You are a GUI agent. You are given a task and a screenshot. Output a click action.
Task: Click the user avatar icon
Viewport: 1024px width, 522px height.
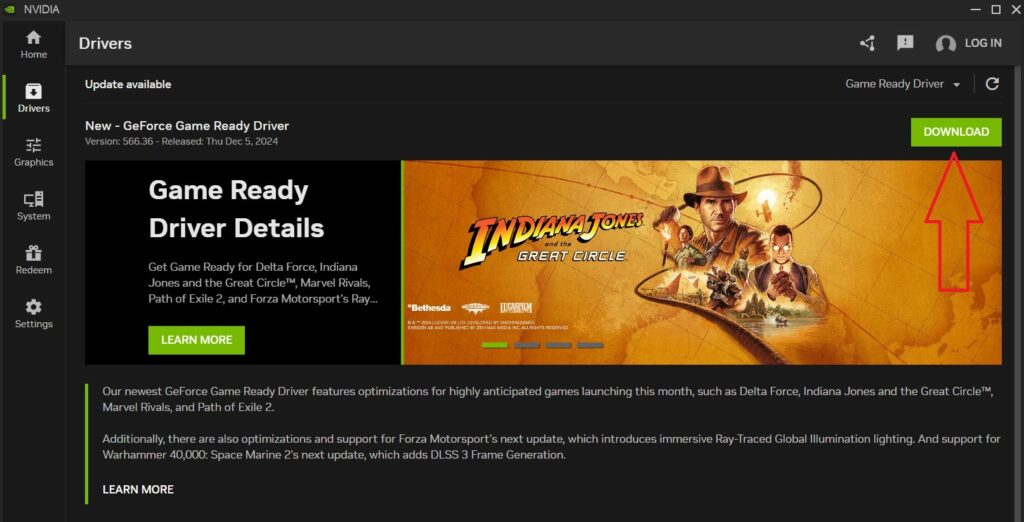pos(945,44)
